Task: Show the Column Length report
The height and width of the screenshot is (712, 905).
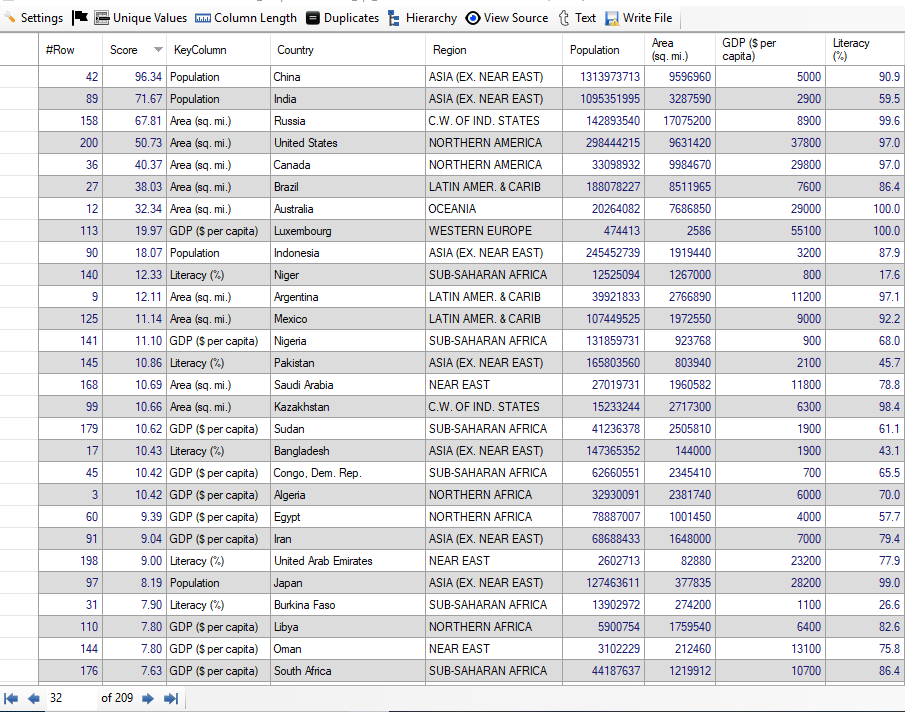Action: (246, 17)
